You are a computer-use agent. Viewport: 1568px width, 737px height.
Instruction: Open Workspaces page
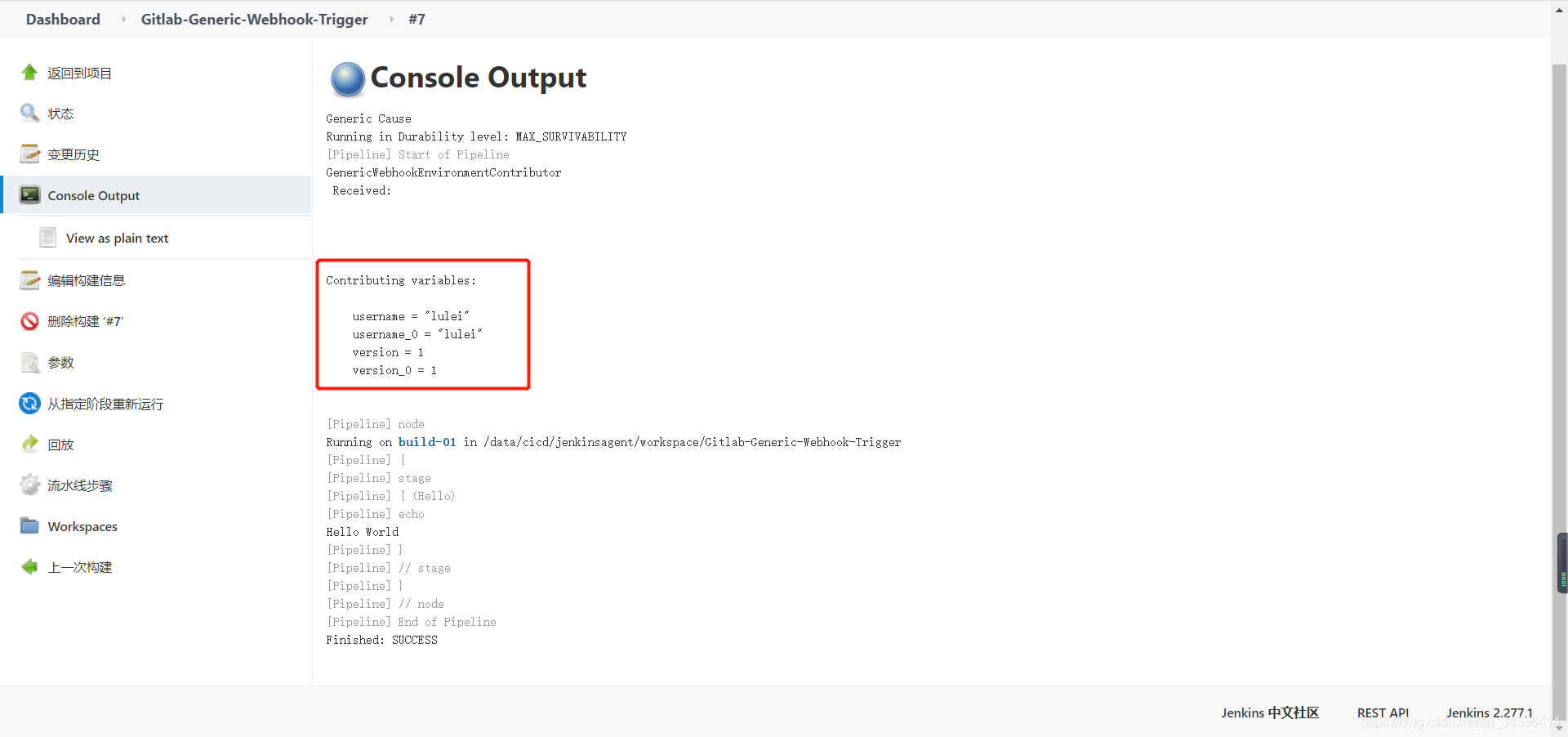82,526
